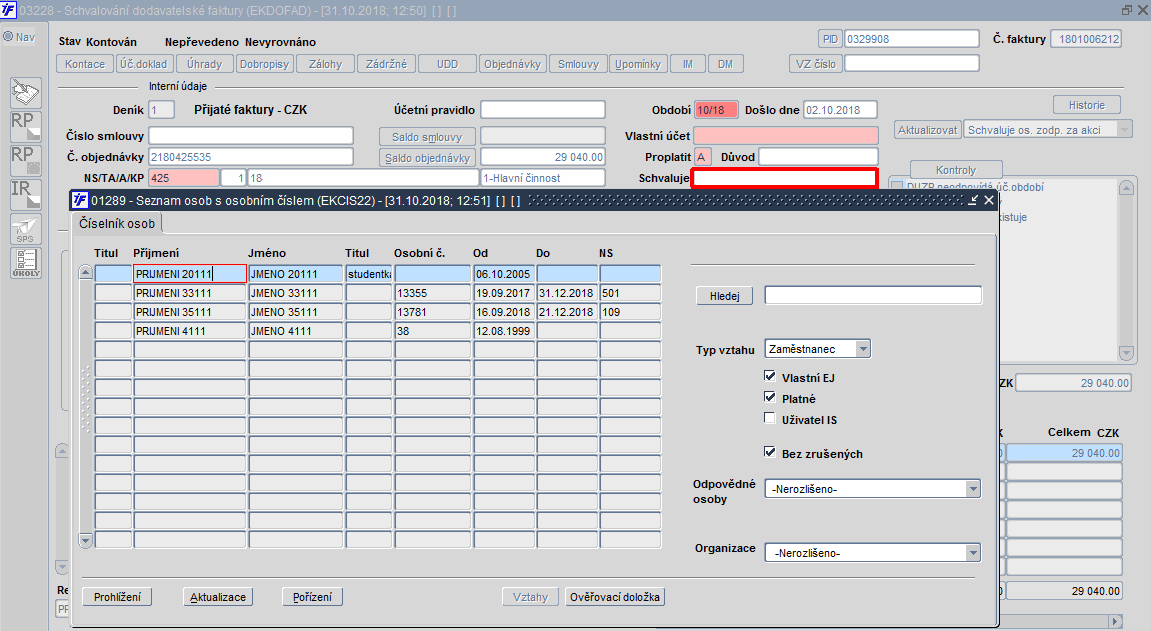1151x631 pixels.
Task: Open the ÚKOLY tasks icon
Action: tap(26, 263)
